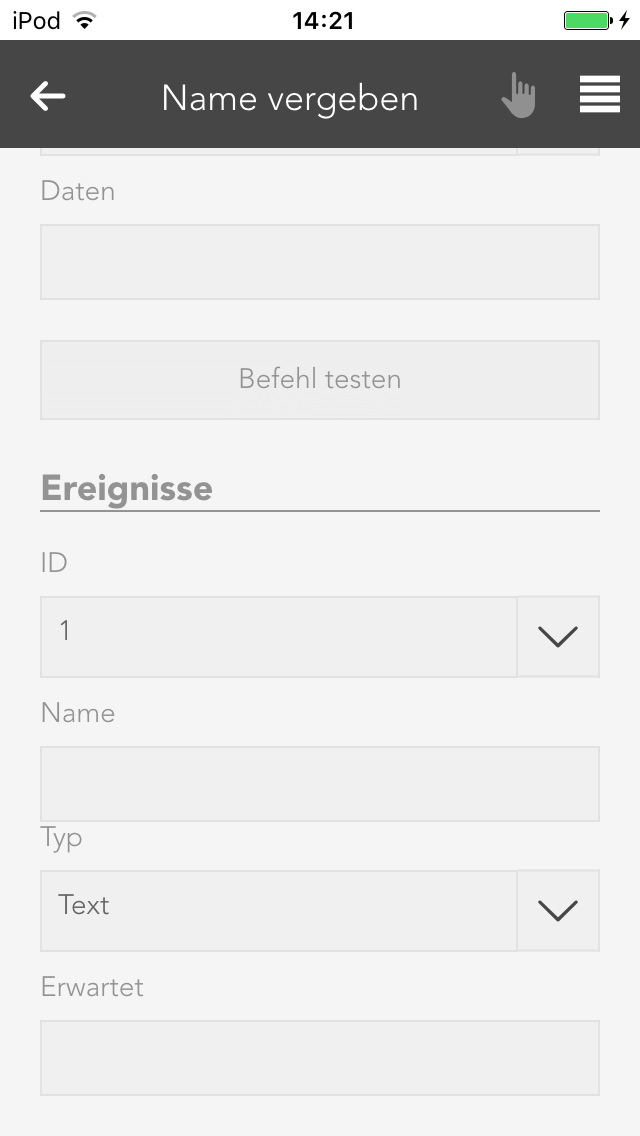The height and width of the screenshot is (1136, 640).
Task: Tap the iPod carrier label
Action: click(x=36, y=20)
